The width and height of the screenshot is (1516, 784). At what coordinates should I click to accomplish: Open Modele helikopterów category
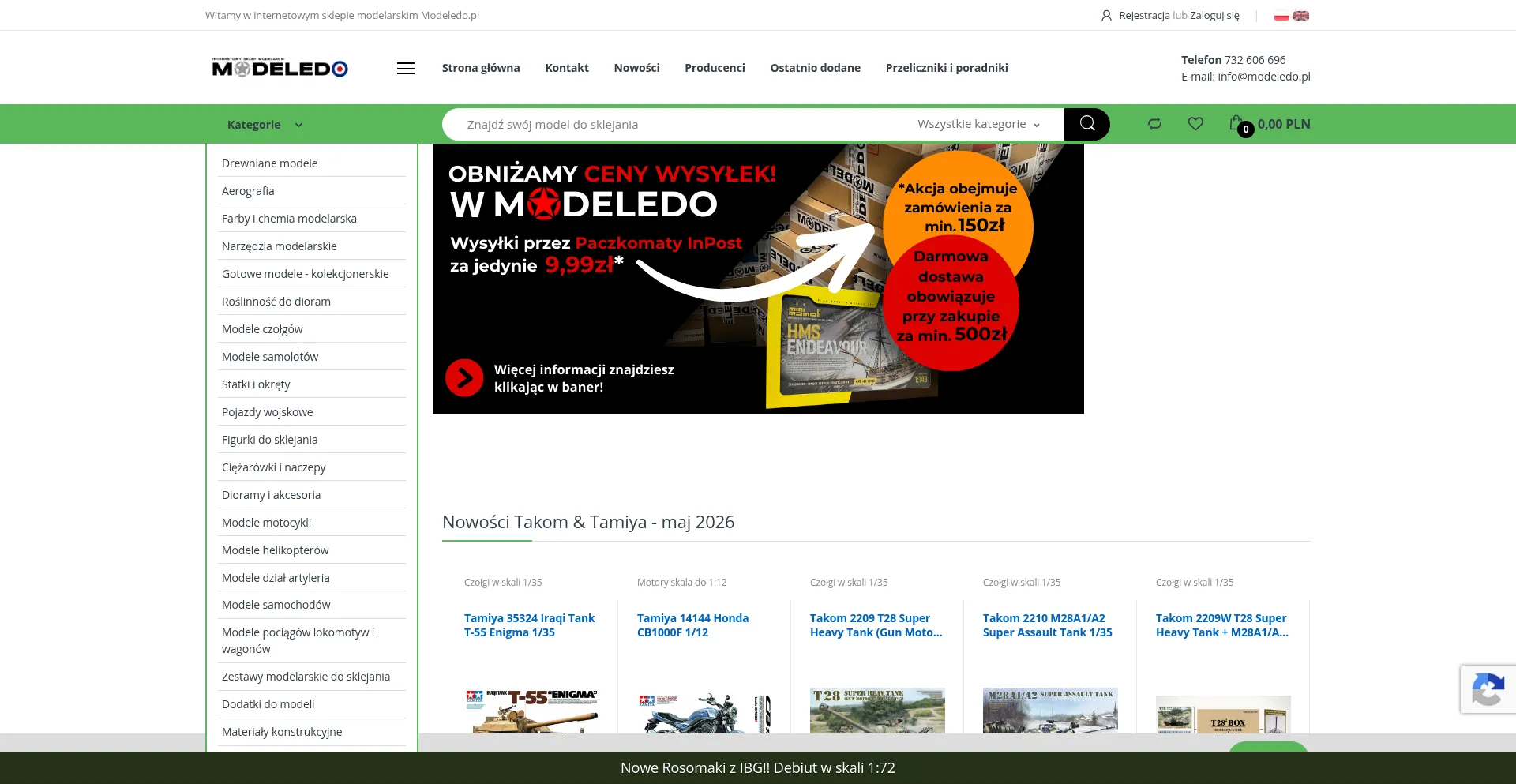tap(276, 550)
